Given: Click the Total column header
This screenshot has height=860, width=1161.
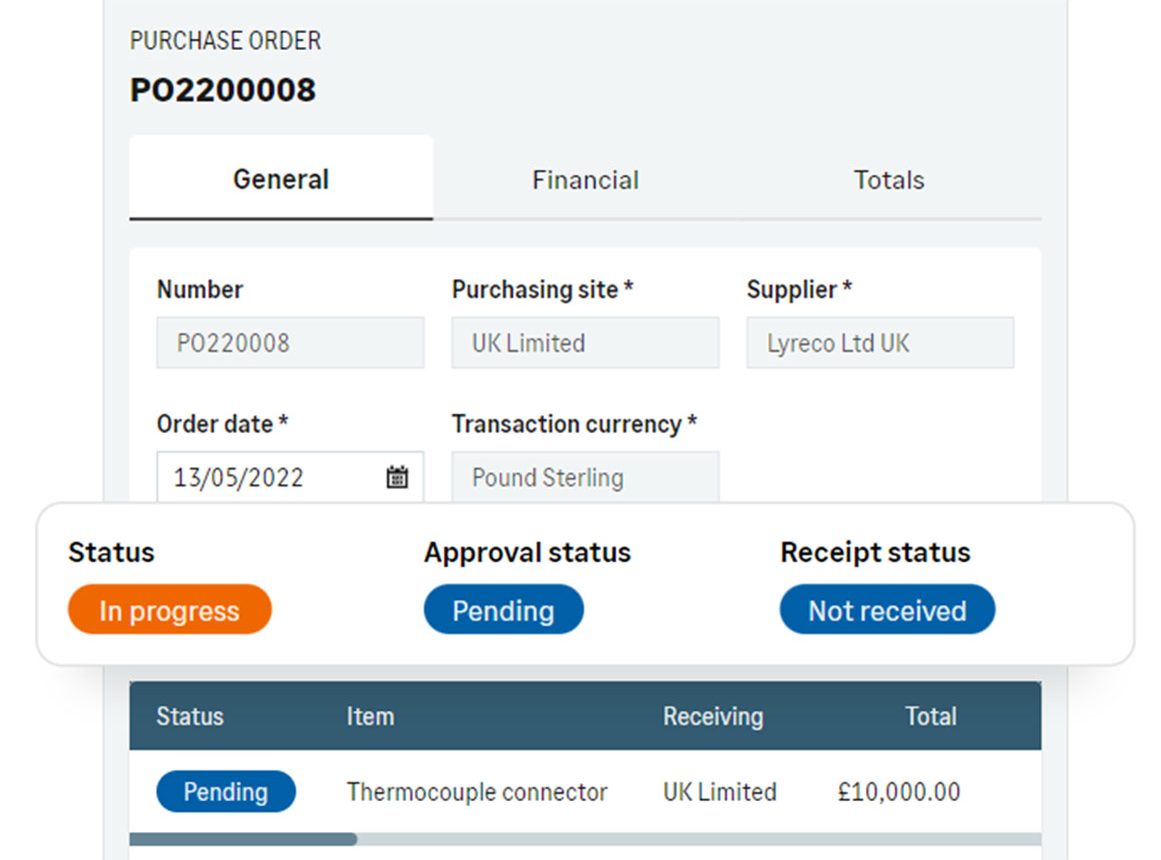Looking at the screenshot, I should pyautogui.click(x=931, y=716).
